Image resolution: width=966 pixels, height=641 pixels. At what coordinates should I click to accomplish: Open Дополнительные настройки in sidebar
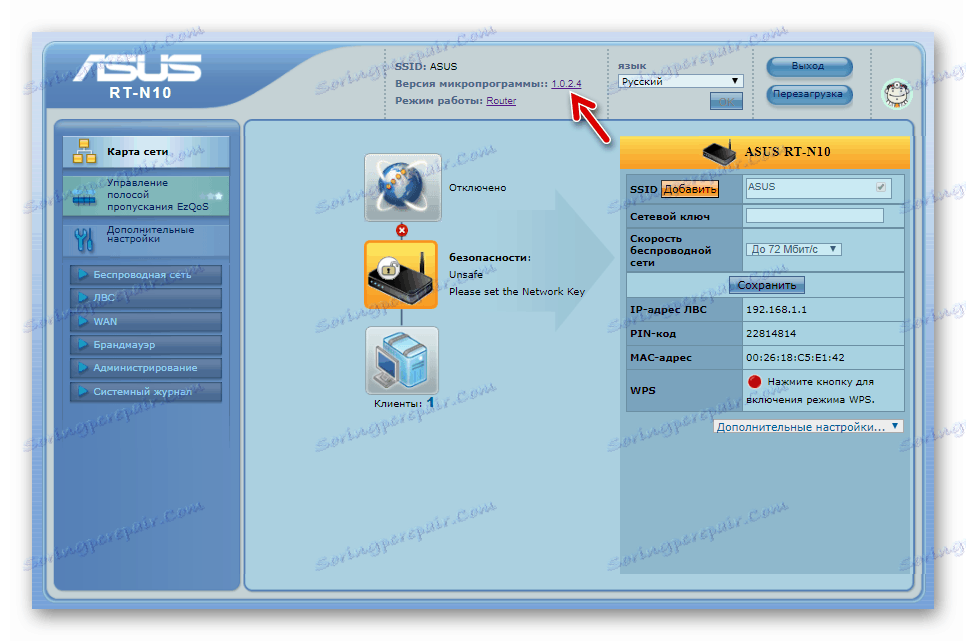[146, 239]
